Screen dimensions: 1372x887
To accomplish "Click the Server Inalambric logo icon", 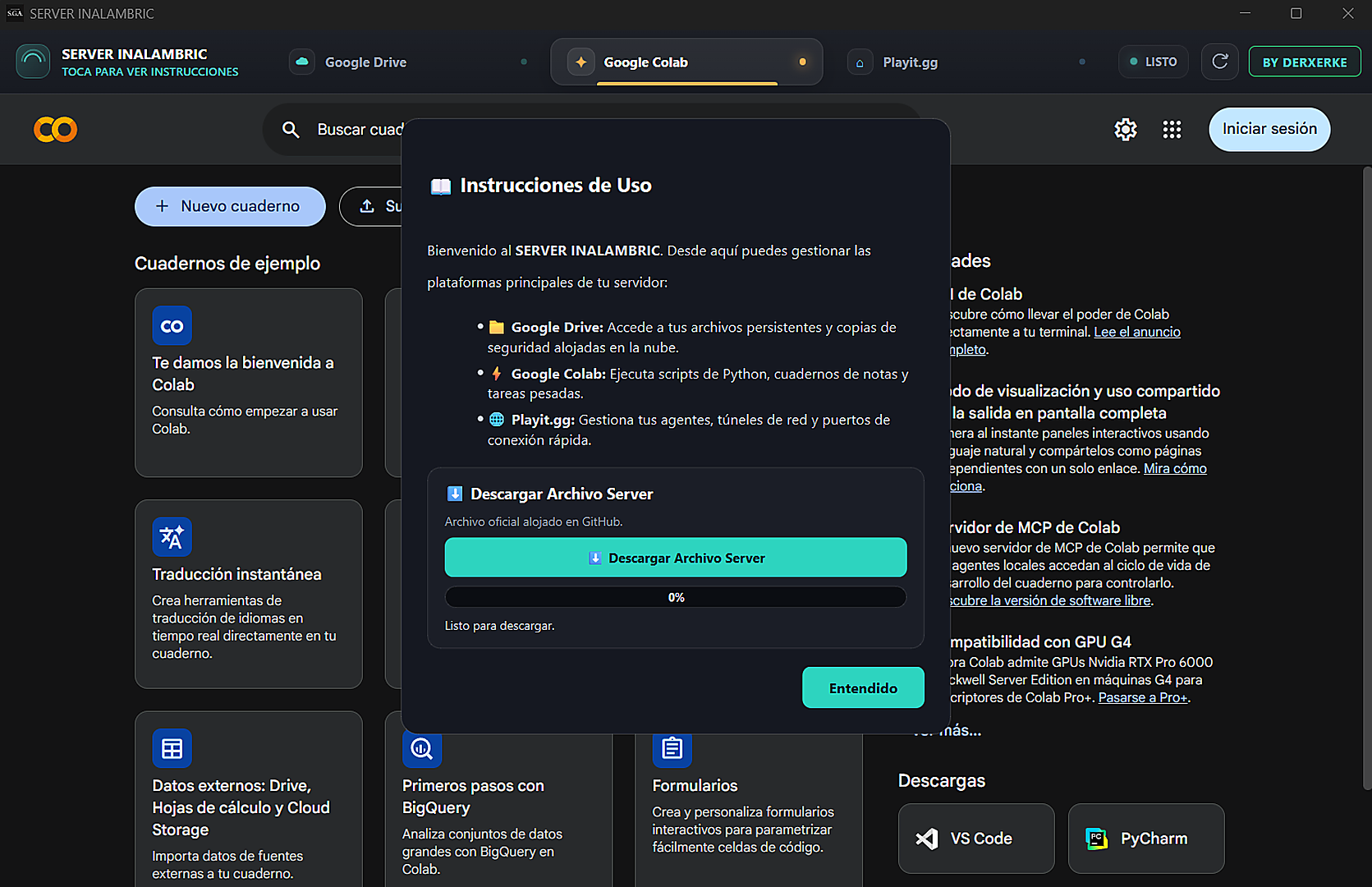I will click(33, 62).
